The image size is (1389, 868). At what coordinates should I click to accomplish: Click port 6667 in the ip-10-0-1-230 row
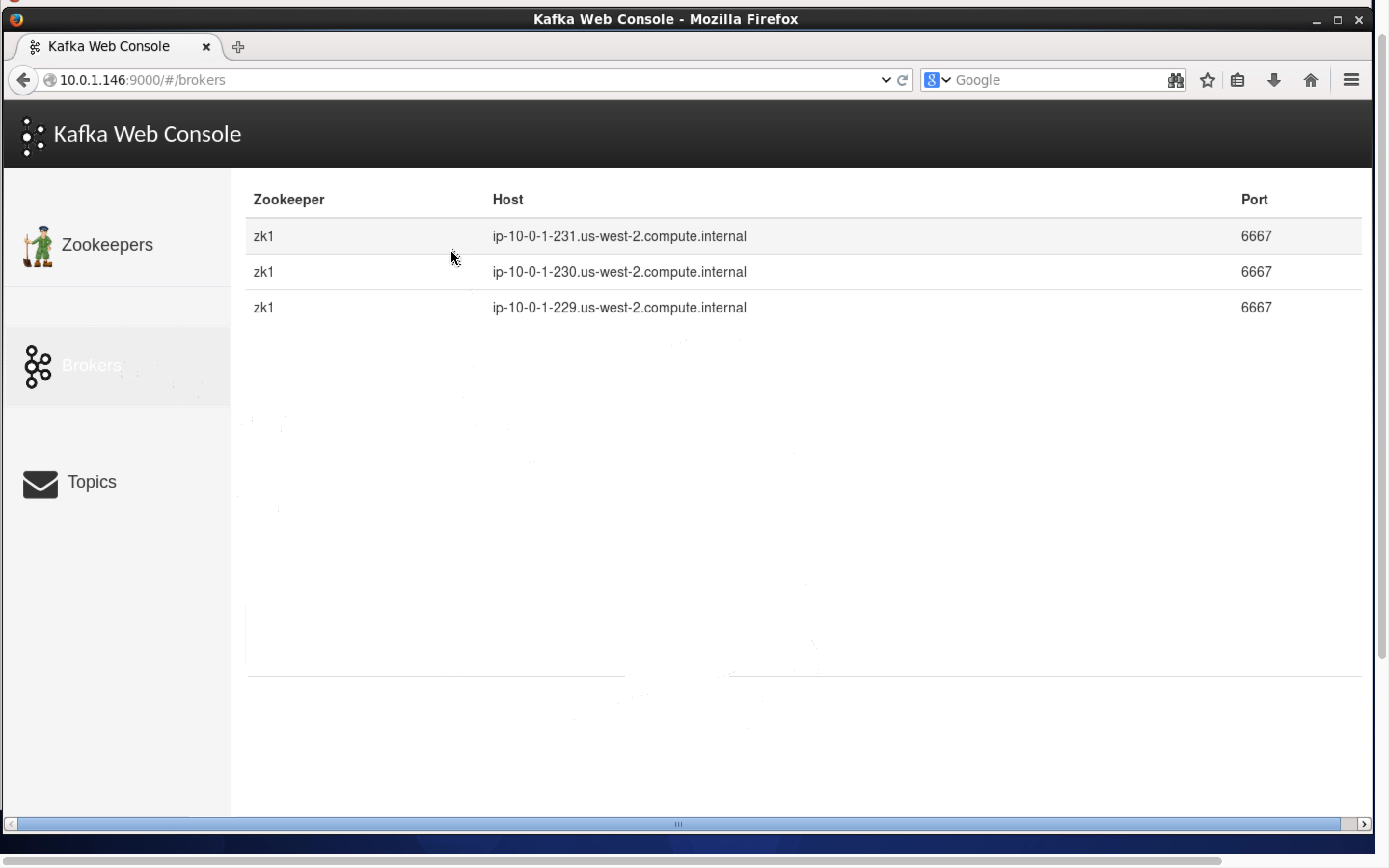[x=1256, y=271]
